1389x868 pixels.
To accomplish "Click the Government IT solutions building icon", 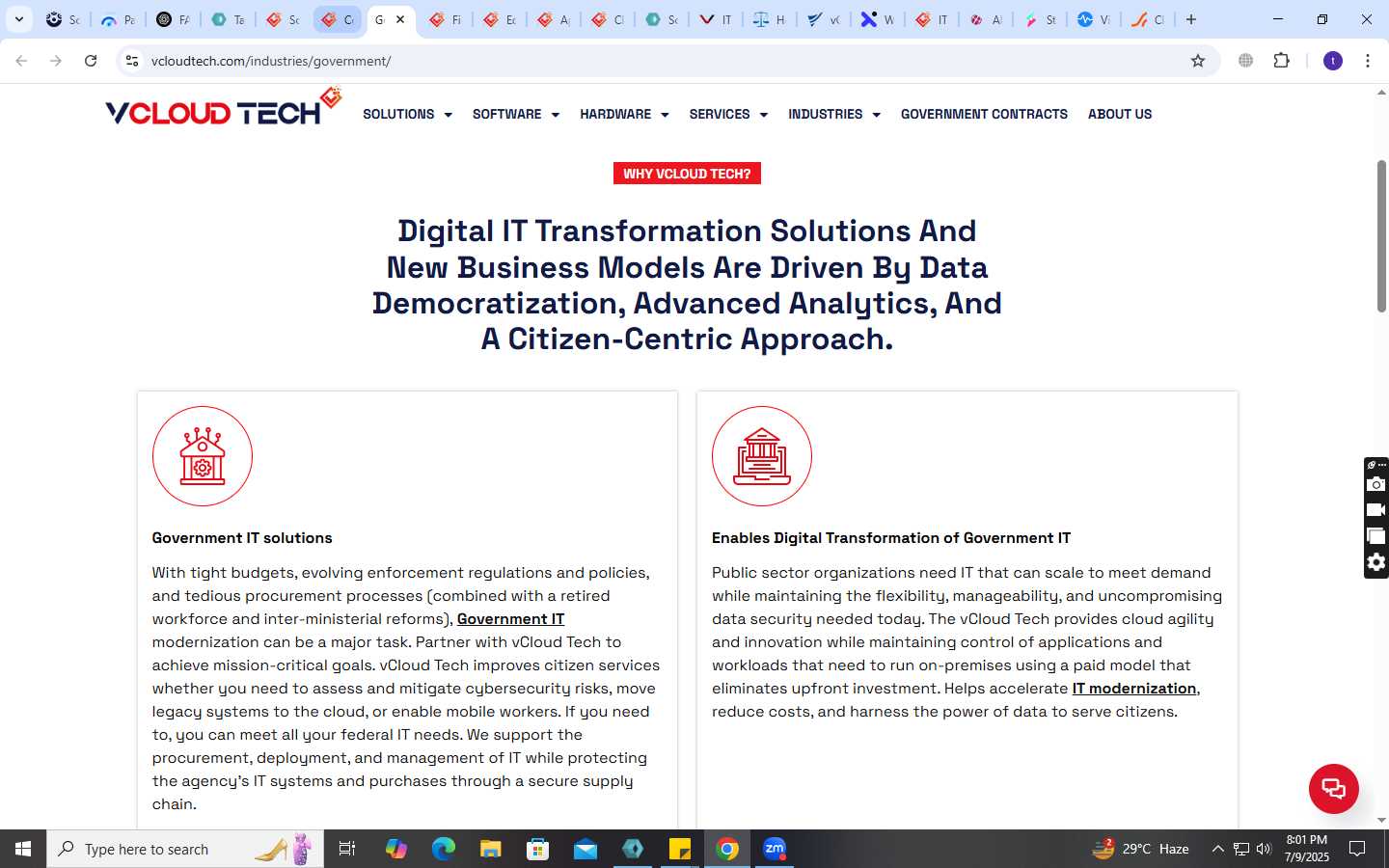I will point(203,456).
